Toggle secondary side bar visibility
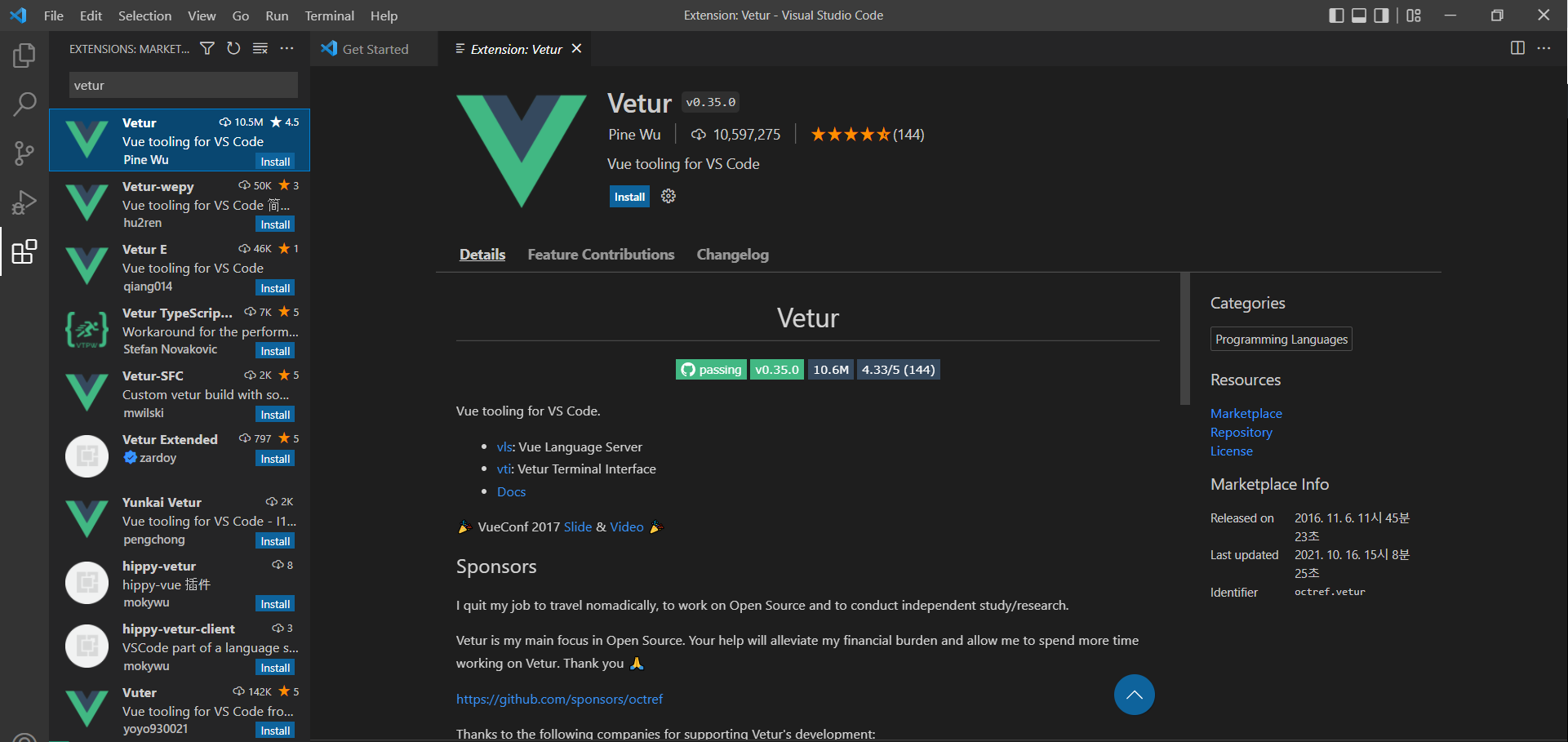Image resolution: width=1568 pixels, height=742 pixels. pyautogui.click(x=1381, y=16)
